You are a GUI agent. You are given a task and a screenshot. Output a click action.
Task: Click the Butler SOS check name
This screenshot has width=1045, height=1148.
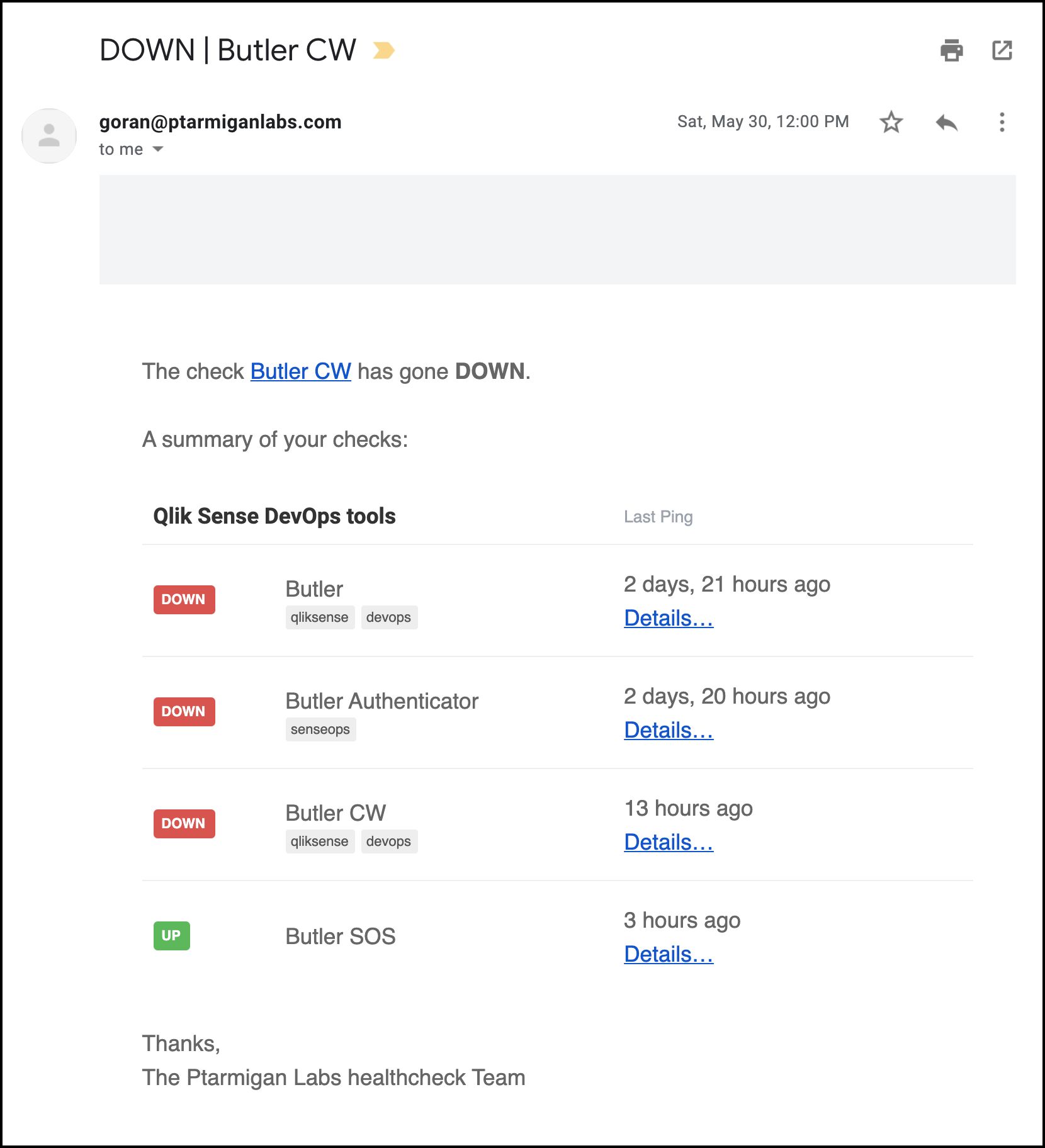point(341,937)
